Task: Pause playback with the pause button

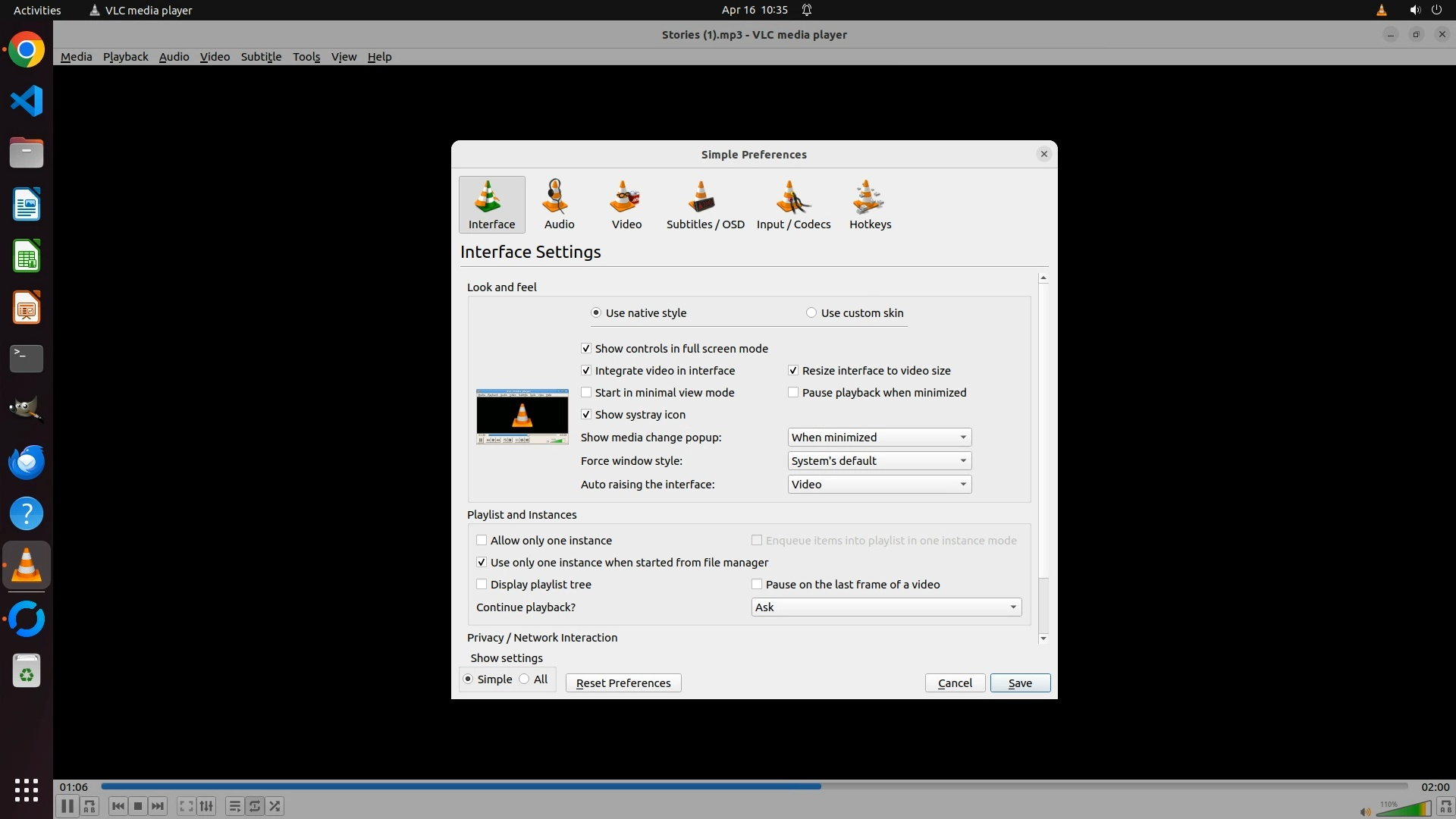Action: pos(67,806)
